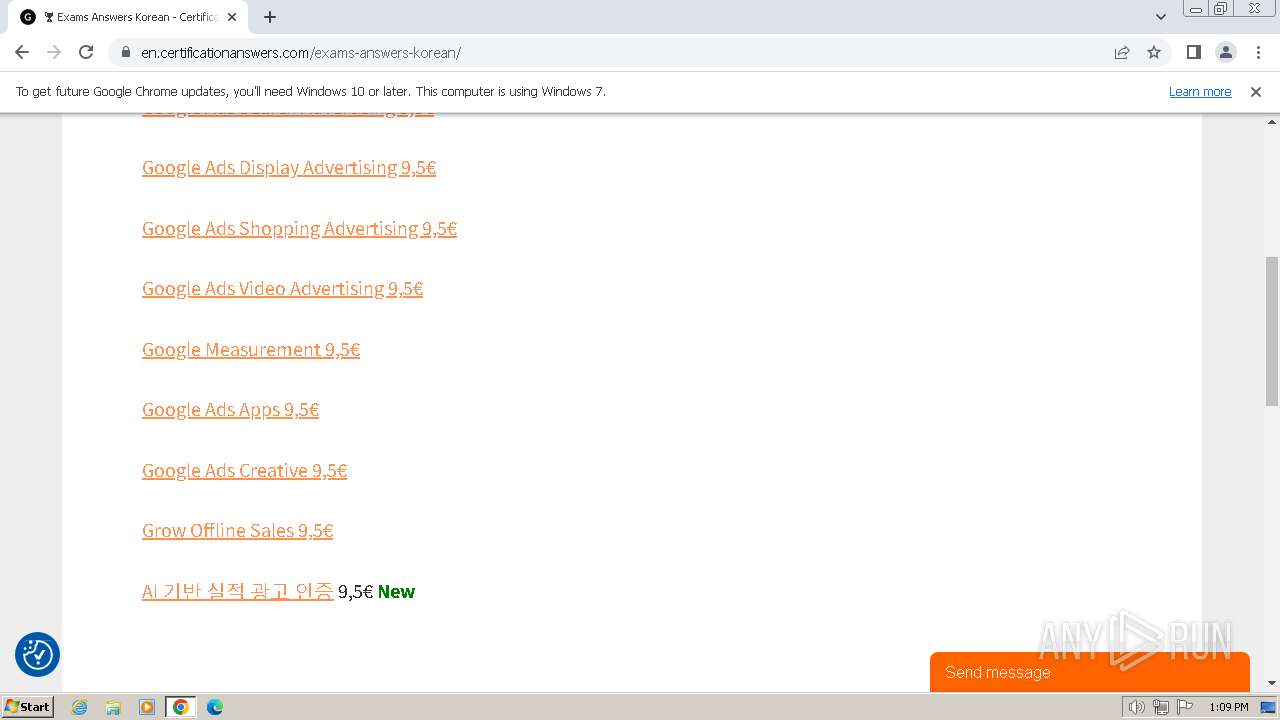The width and height of the screenshot is (1280, 720).
Task: Open the Send message chat button
Action: [x=1090, y=672]
